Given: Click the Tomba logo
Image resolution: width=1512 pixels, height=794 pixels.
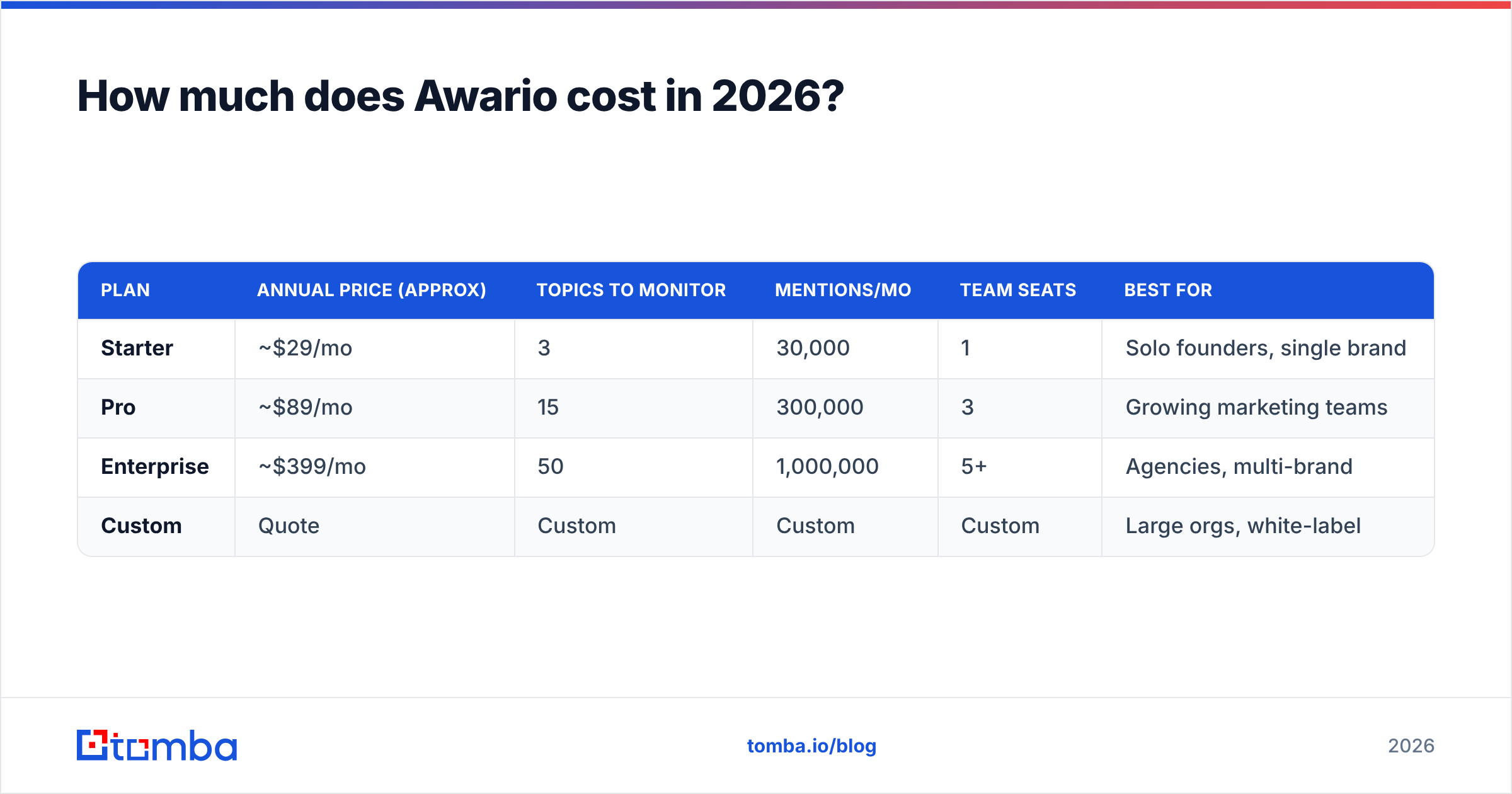Looking at the screenshot, I should [x=157, y=745].
